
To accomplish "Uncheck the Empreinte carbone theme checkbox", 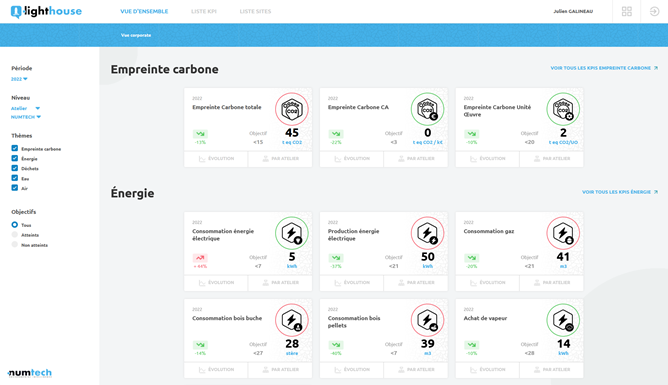I will pos(14,148).
